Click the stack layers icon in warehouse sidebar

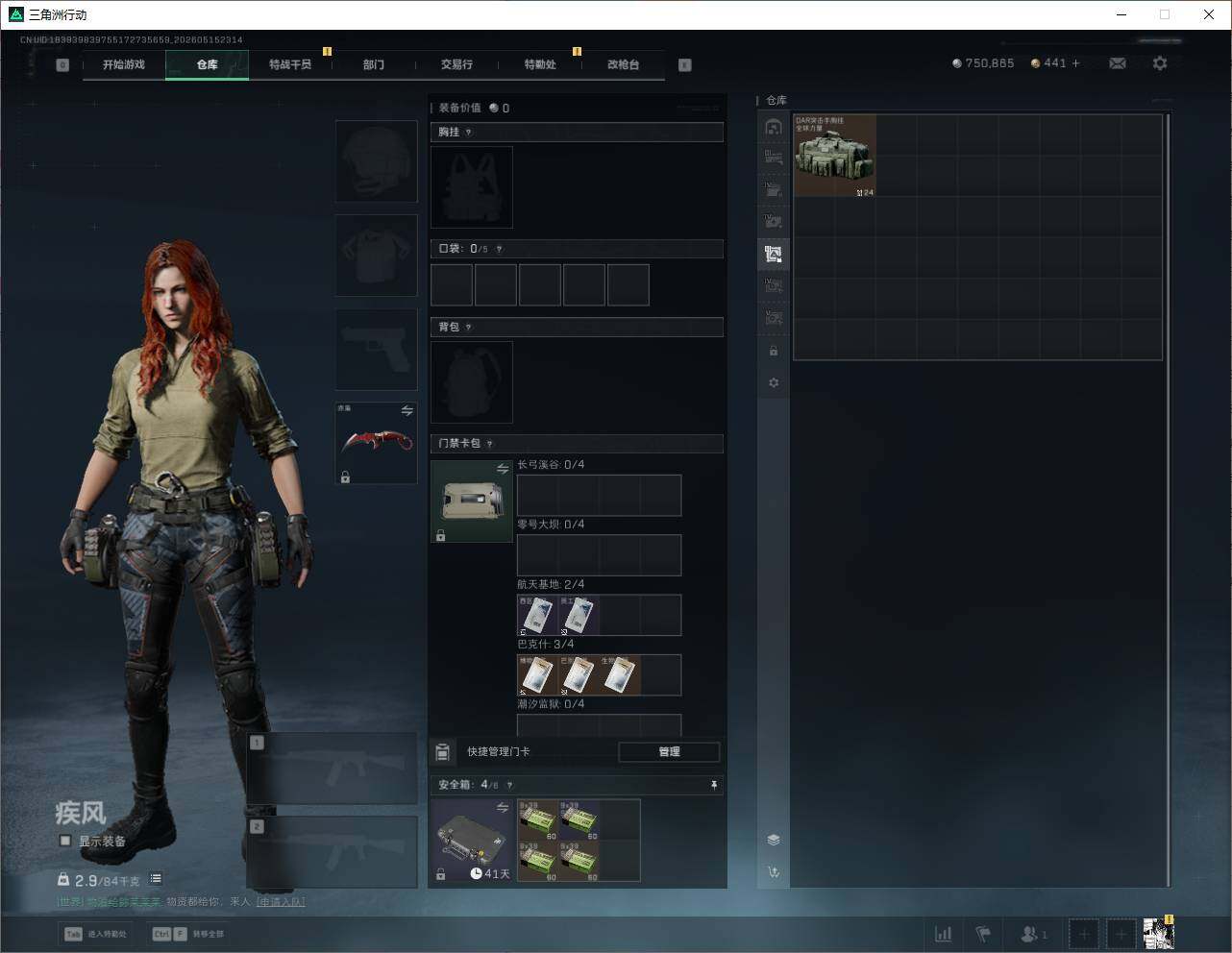click(x=774, y=840)
